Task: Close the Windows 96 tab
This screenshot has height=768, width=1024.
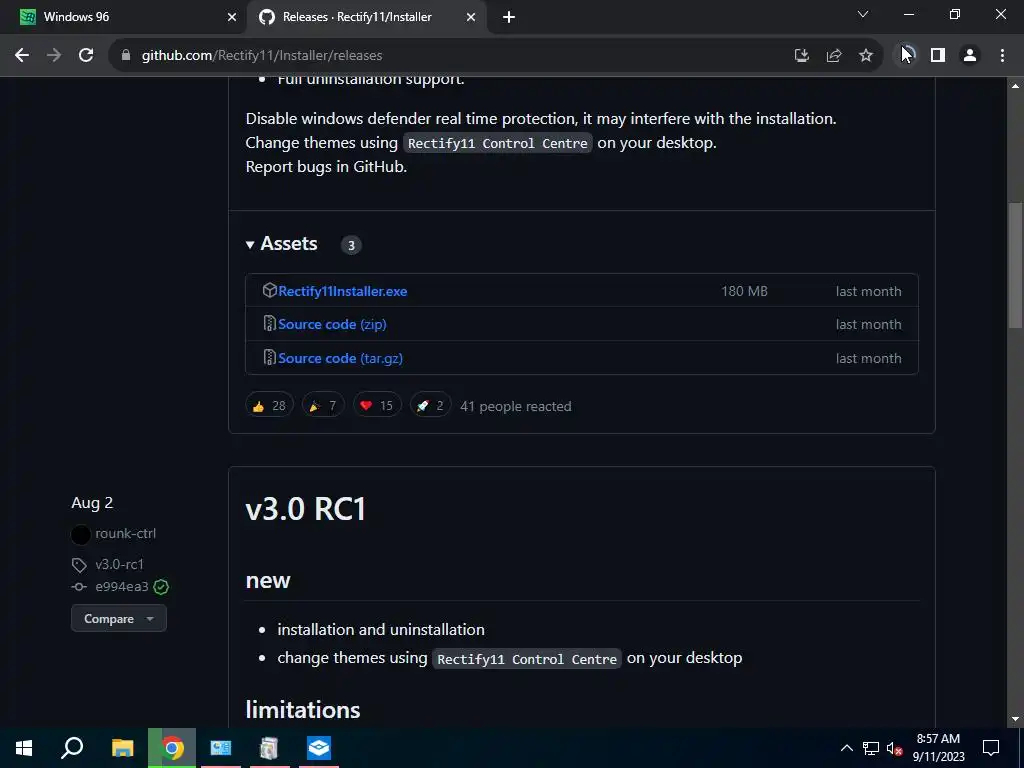Action: [231, 18]
